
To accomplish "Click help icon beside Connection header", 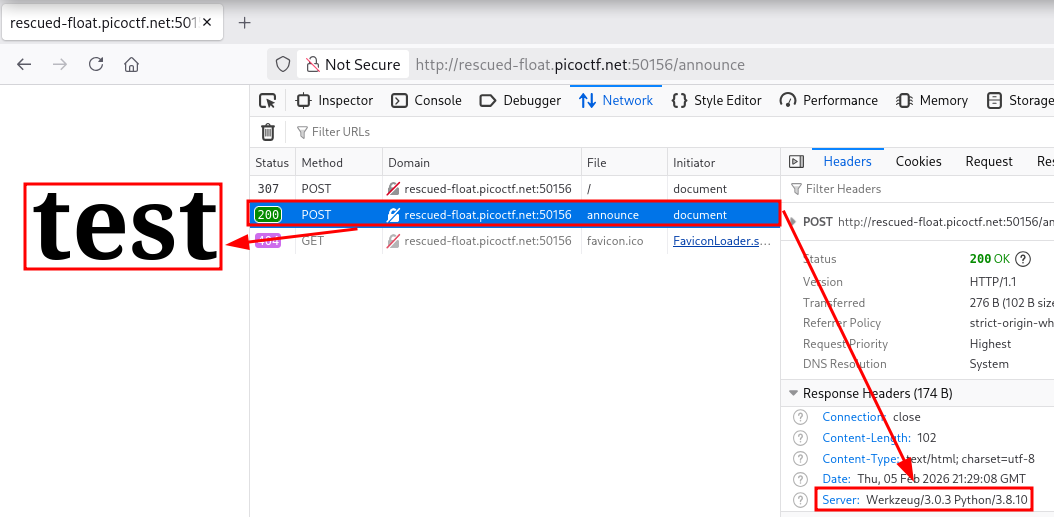I will 797,417.
